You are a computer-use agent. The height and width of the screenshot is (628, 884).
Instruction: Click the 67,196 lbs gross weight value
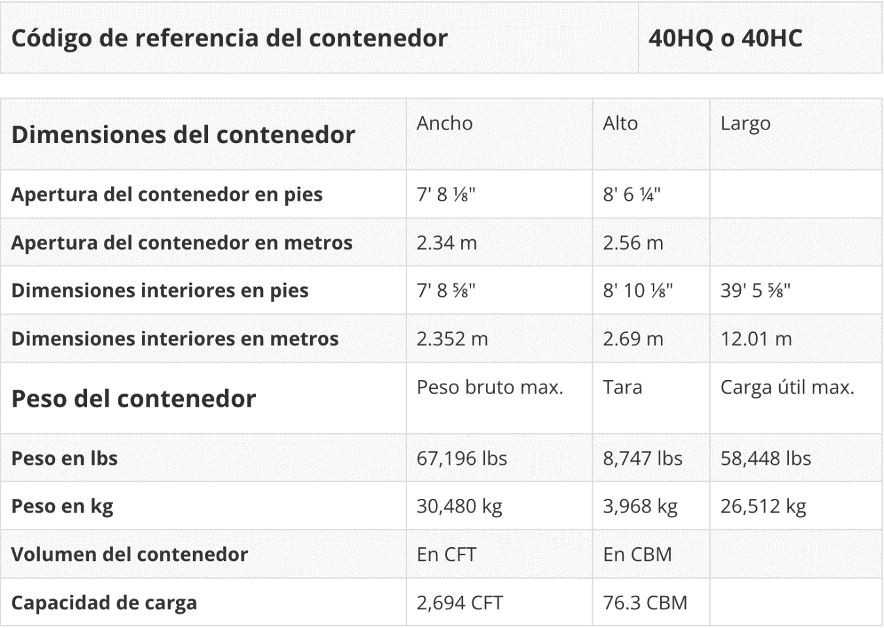pyautogui.click(x=462, y=458)
